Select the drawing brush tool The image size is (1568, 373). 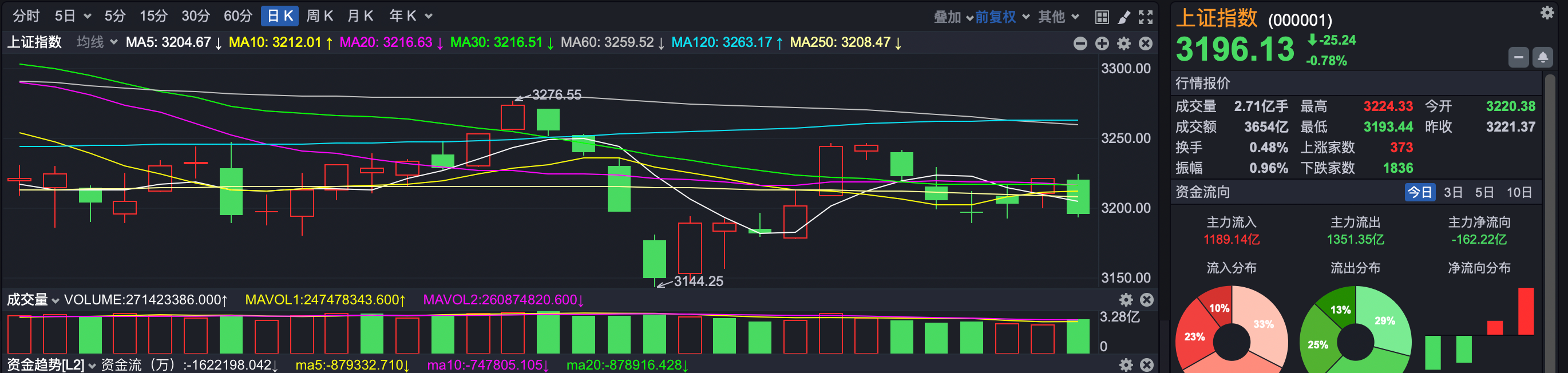[x=1124, y=17]
